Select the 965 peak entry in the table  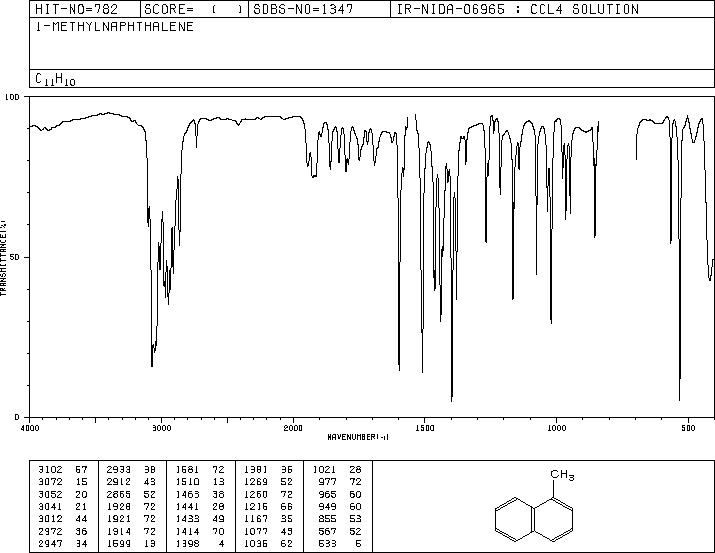coord(340,495)
